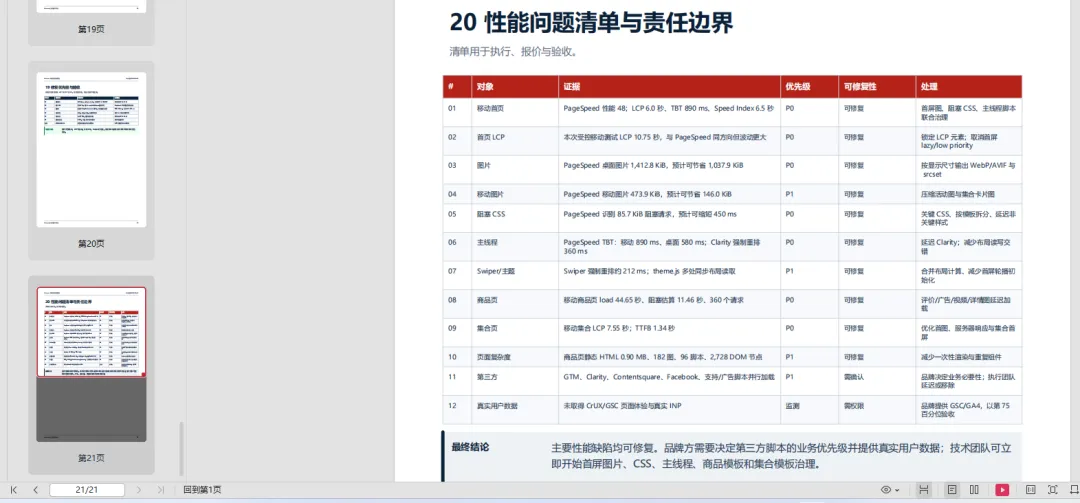Image resolution: width=1080 pixels, height=503 pixels.
Task: Click the 压缩活动图与集合卡片图 handling cell
Action: click(967, 194)
